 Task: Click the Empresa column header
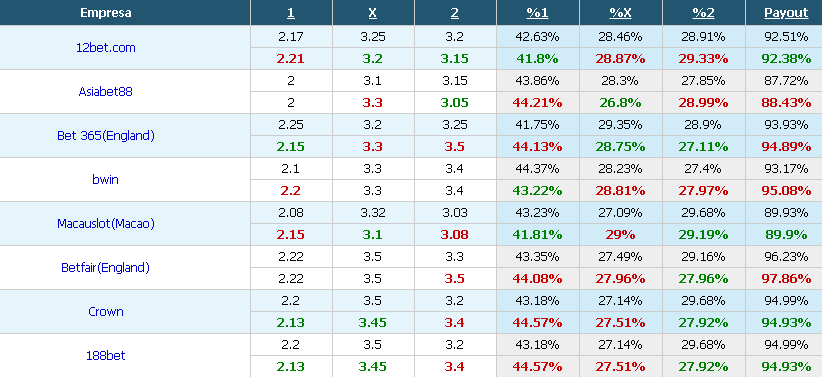[x=105, y=13]
